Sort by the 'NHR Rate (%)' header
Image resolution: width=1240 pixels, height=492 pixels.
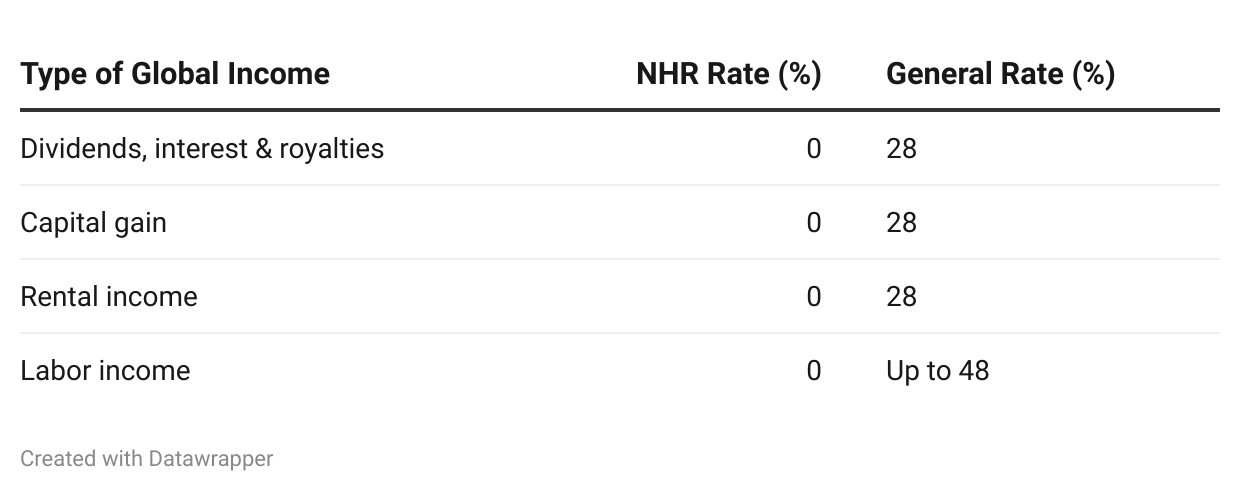[x=728, y=74]
